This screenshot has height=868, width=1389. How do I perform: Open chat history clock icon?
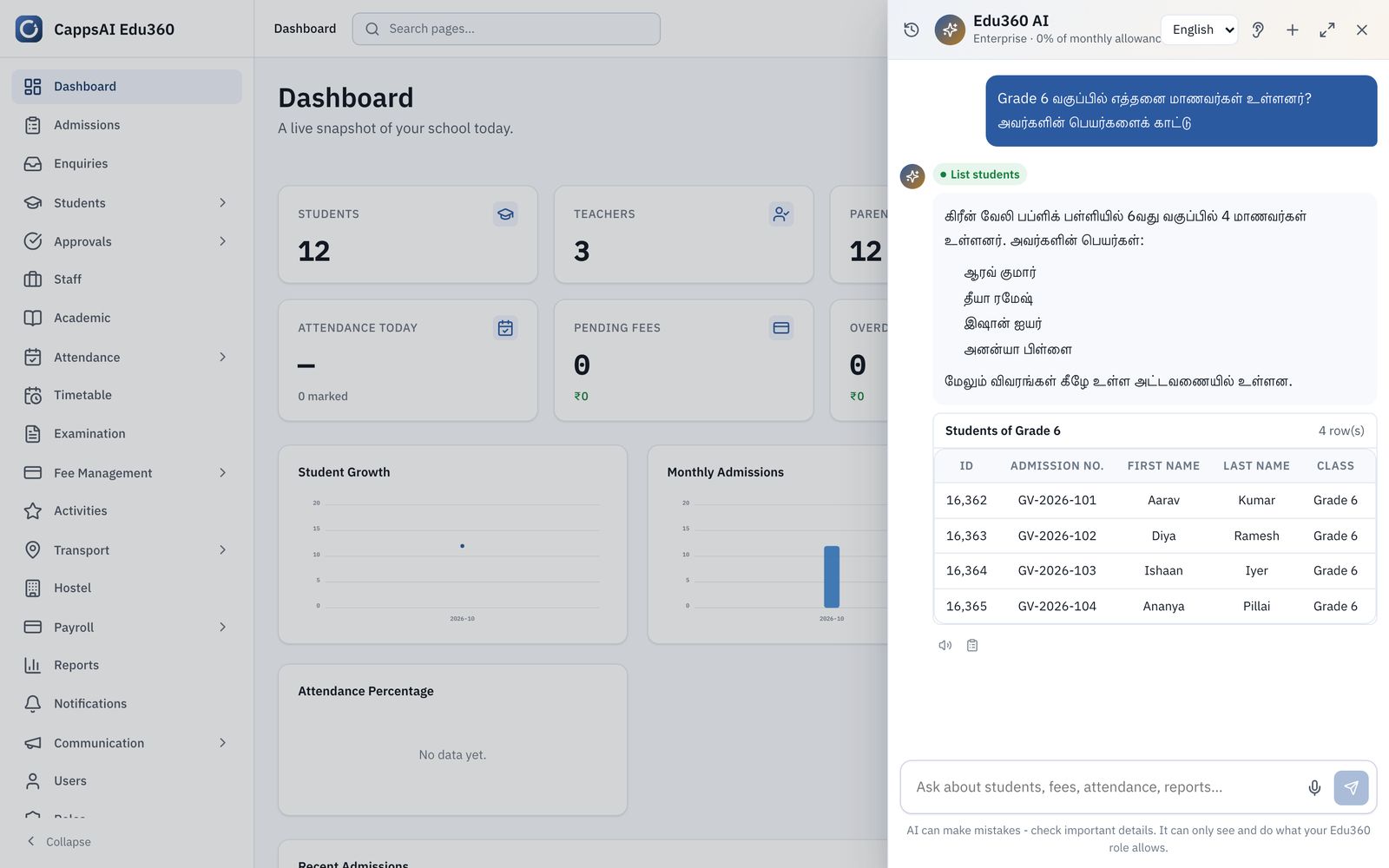912,30
